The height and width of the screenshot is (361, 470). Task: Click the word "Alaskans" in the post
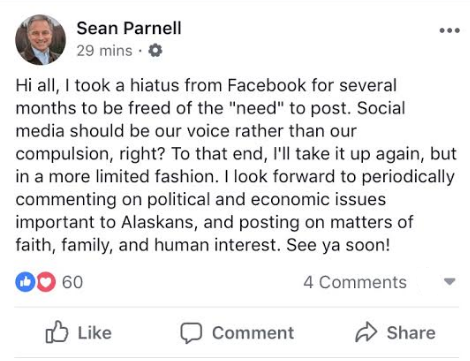pyautogui.click(x=159, y=222)
